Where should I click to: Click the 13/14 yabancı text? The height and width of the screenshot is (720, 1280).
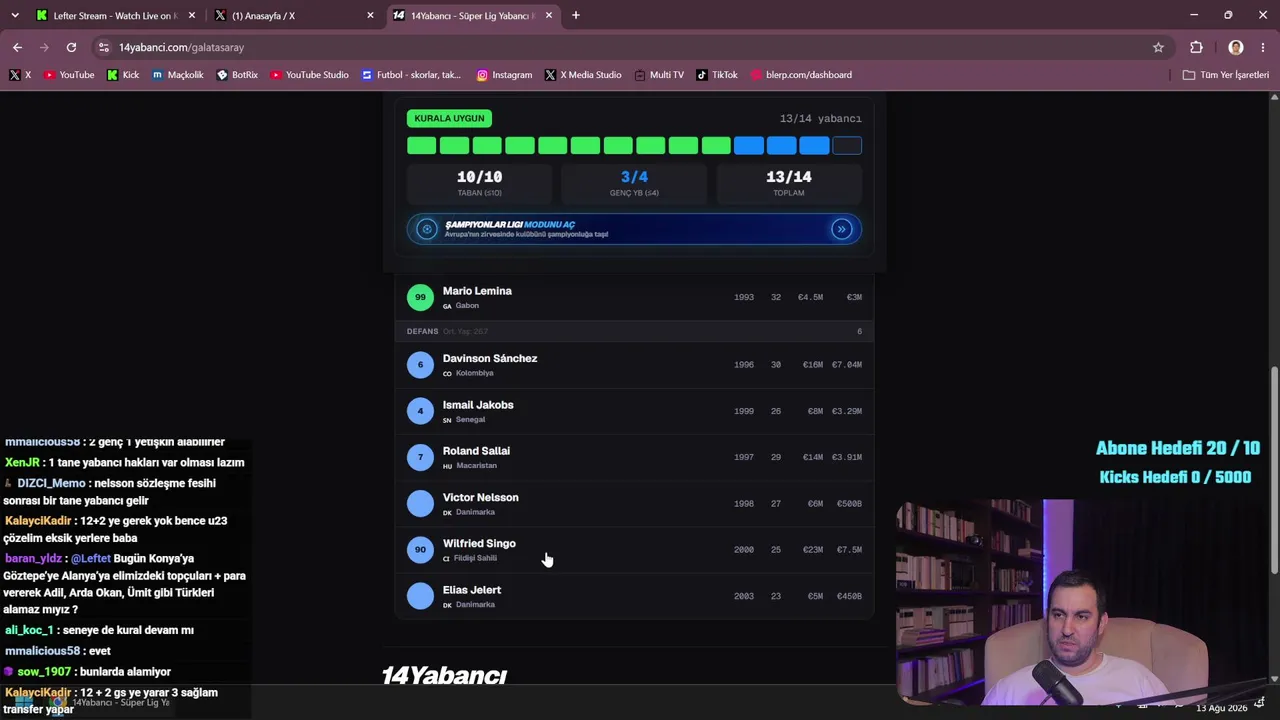tap(820, 118)
